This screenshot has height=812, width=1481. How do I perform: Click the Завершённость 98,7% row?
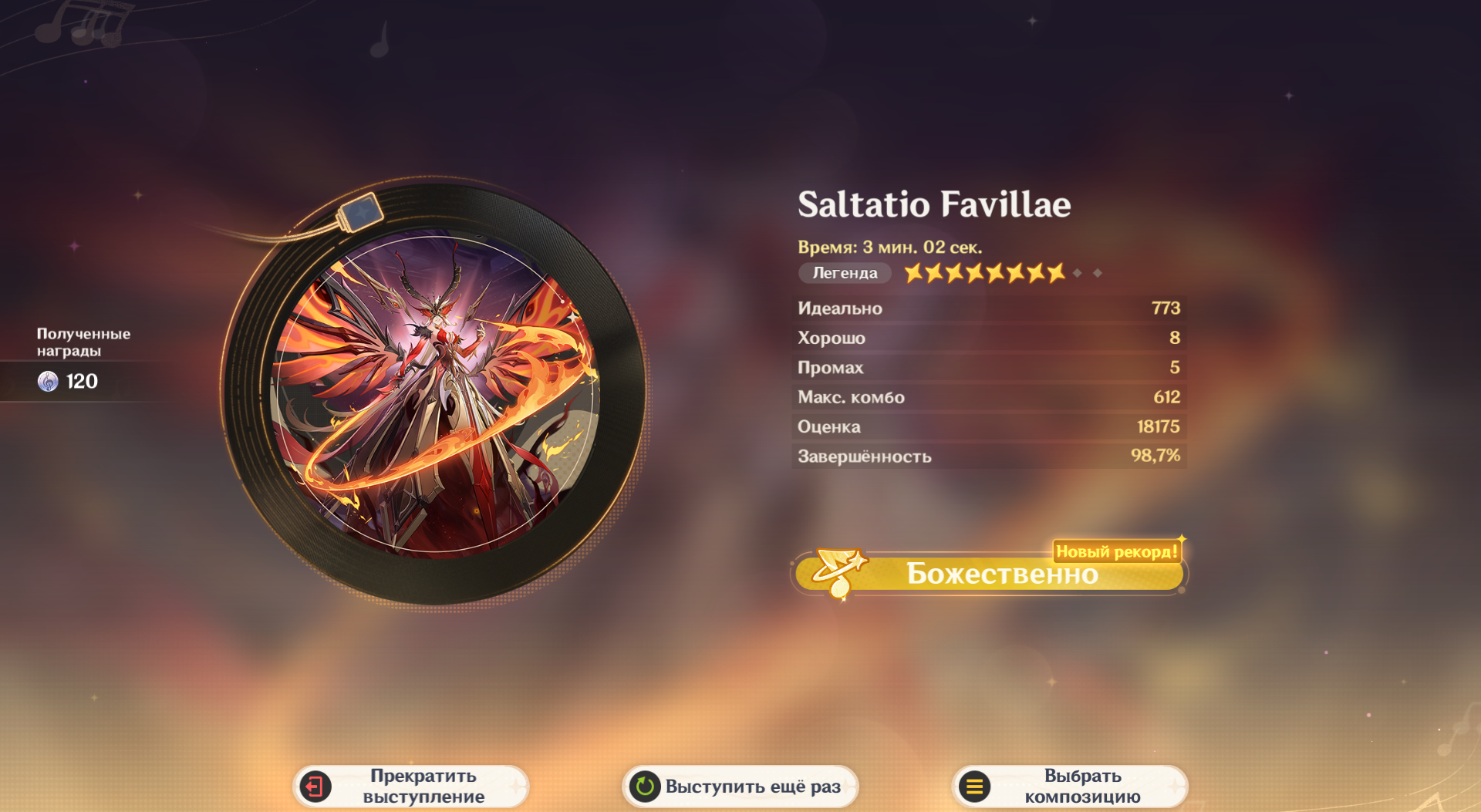pyautogui.click(x=990, y=456)
